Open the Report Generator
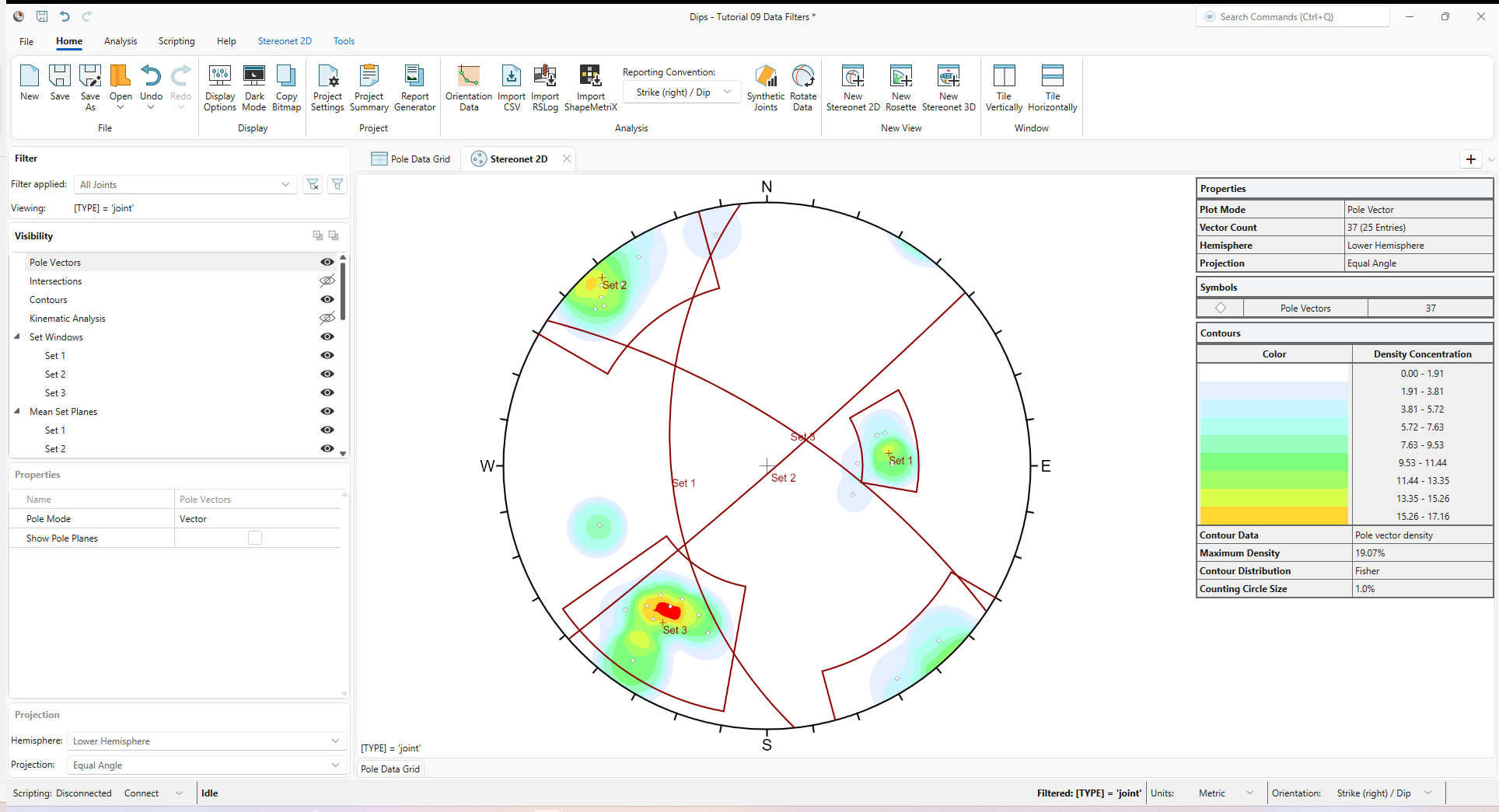 [414, 85]
